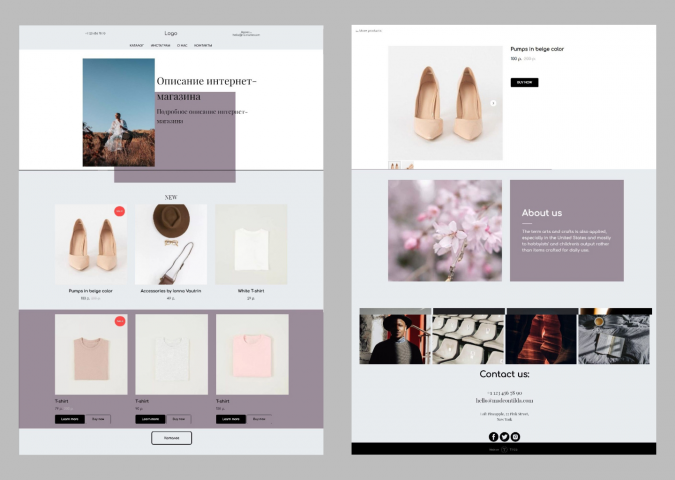Open the Instagram icon in the footer
Screen dimensions: 675x480
pyautogui.click(x=515, y=437)
